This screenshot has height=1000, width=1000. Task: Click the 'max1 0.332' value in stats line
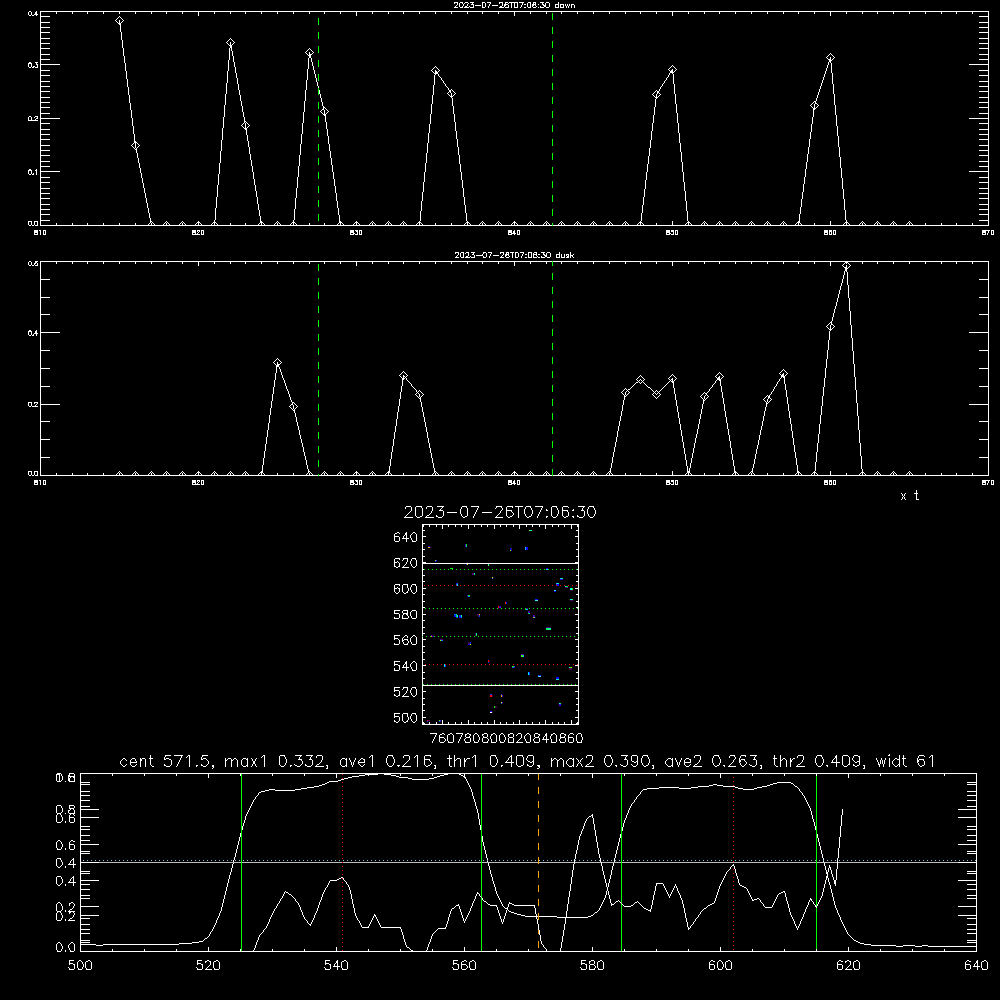(274, 761)
